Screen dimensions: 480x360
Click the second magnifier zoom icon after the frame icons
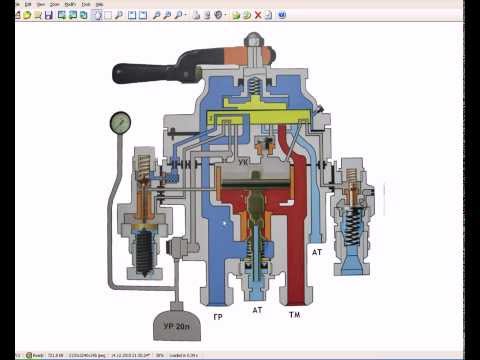point(167,15)
